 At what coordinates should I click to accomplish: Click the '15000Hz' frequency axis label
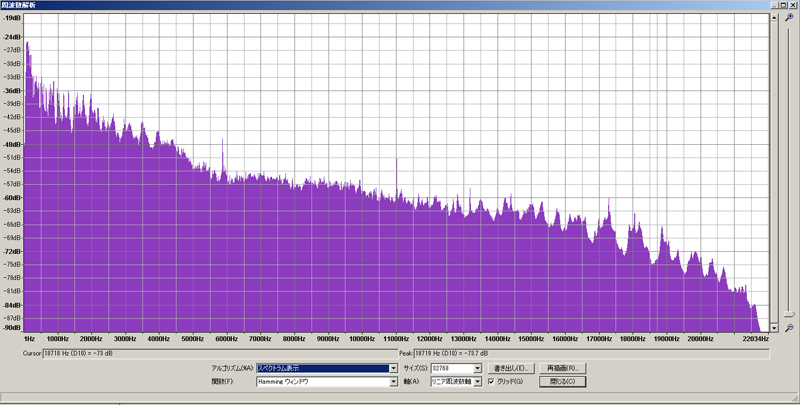[x=531, y=339]
